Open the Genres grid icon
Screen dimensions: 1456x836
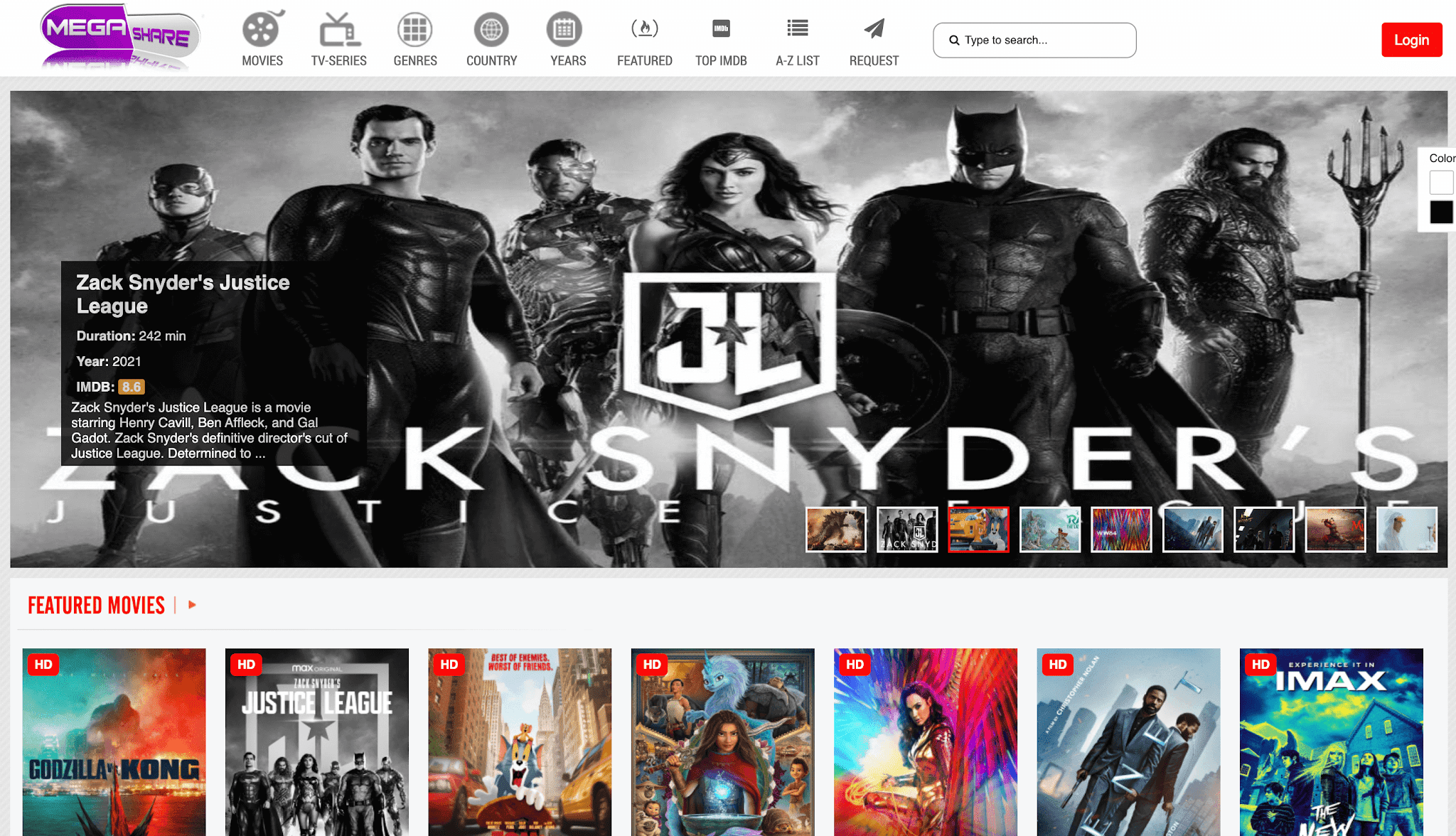(x=415, y=29)
